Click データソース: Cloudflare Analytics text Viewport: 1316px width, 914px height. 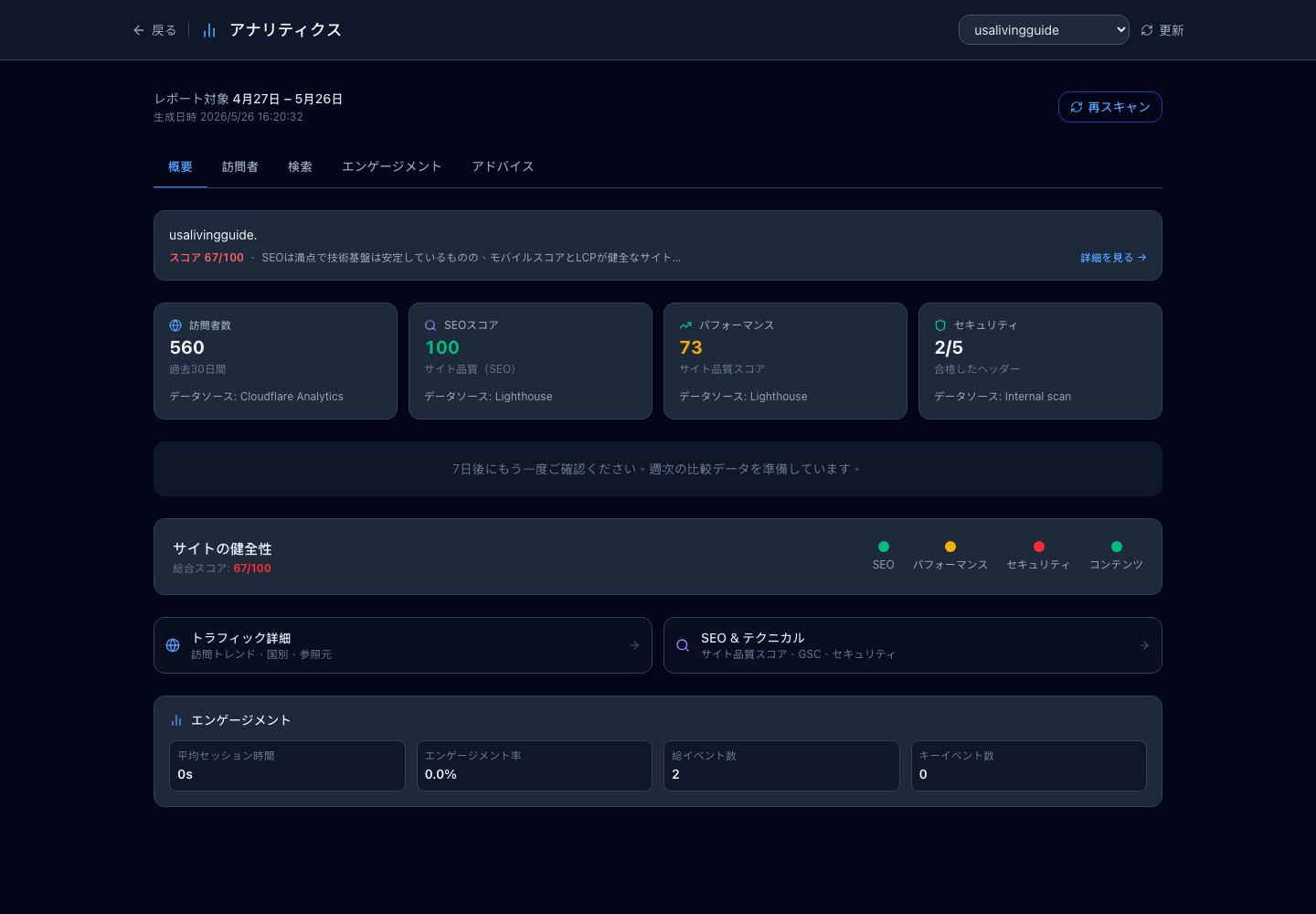pyautogui.click(x=256, y=397)
